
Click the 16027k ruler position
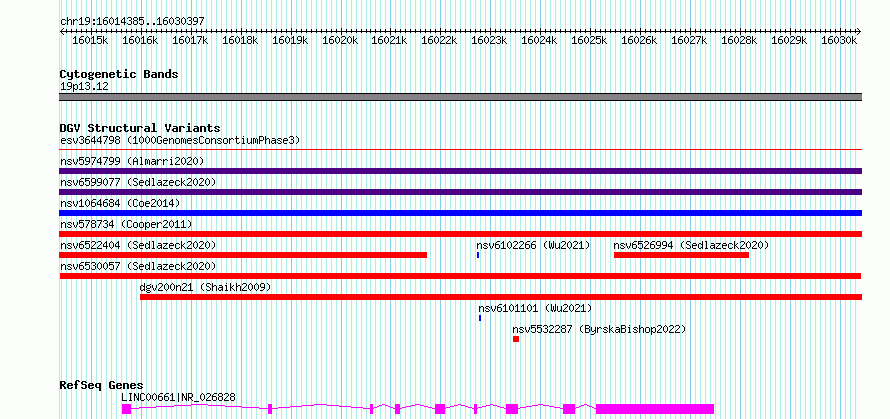point(689,40)
